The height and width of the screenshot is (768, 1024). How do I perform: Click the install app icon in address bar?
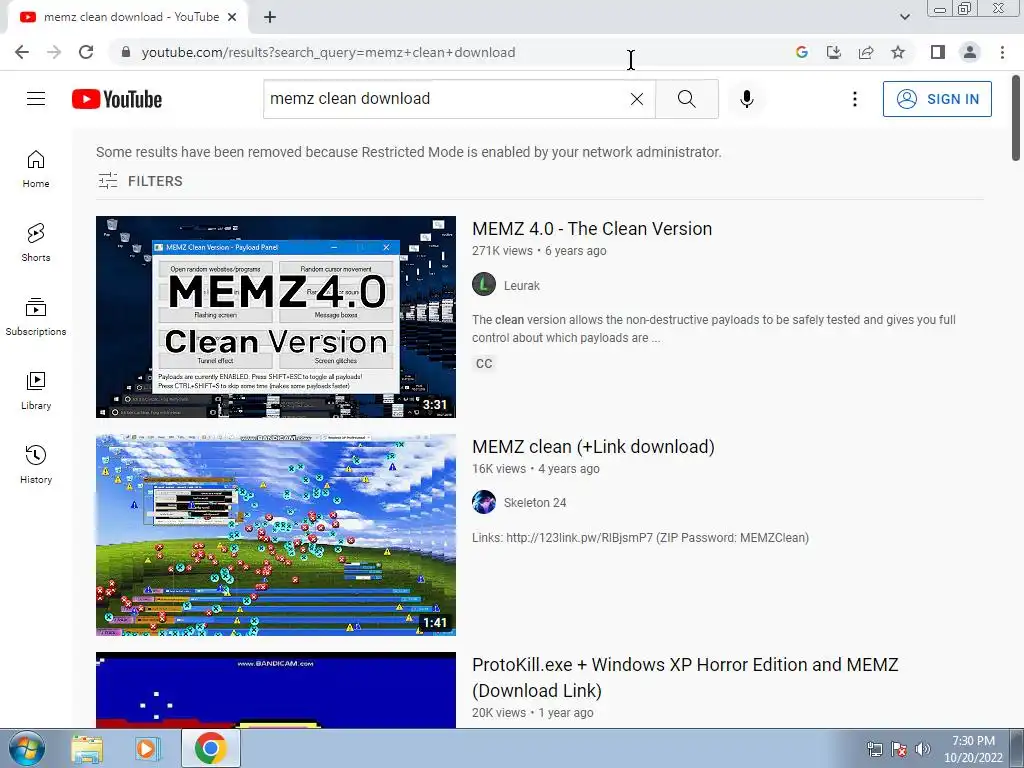tap(833, 52)
